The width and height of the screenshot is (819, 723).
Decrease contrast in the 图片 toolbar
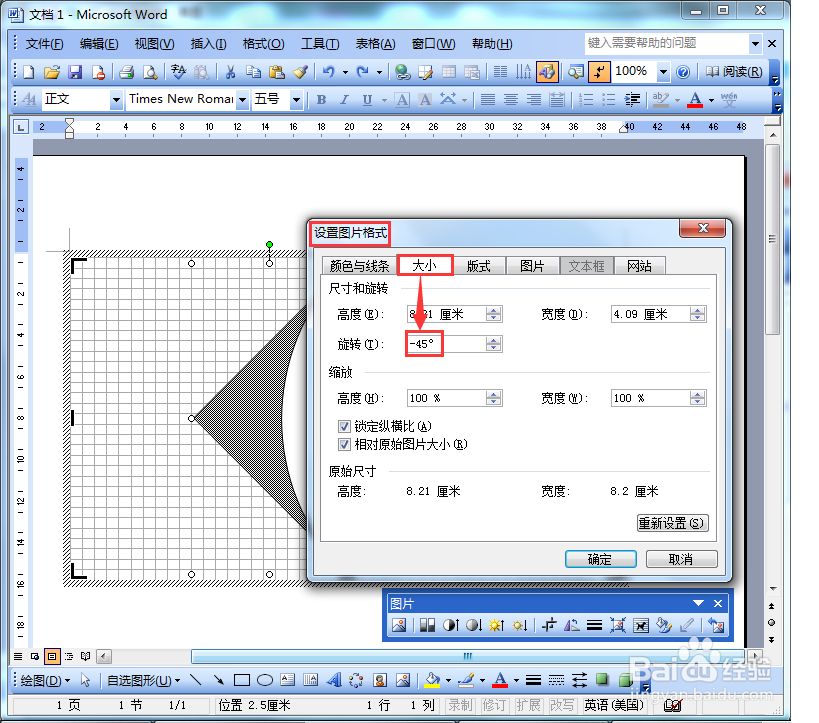click(474, 625)
